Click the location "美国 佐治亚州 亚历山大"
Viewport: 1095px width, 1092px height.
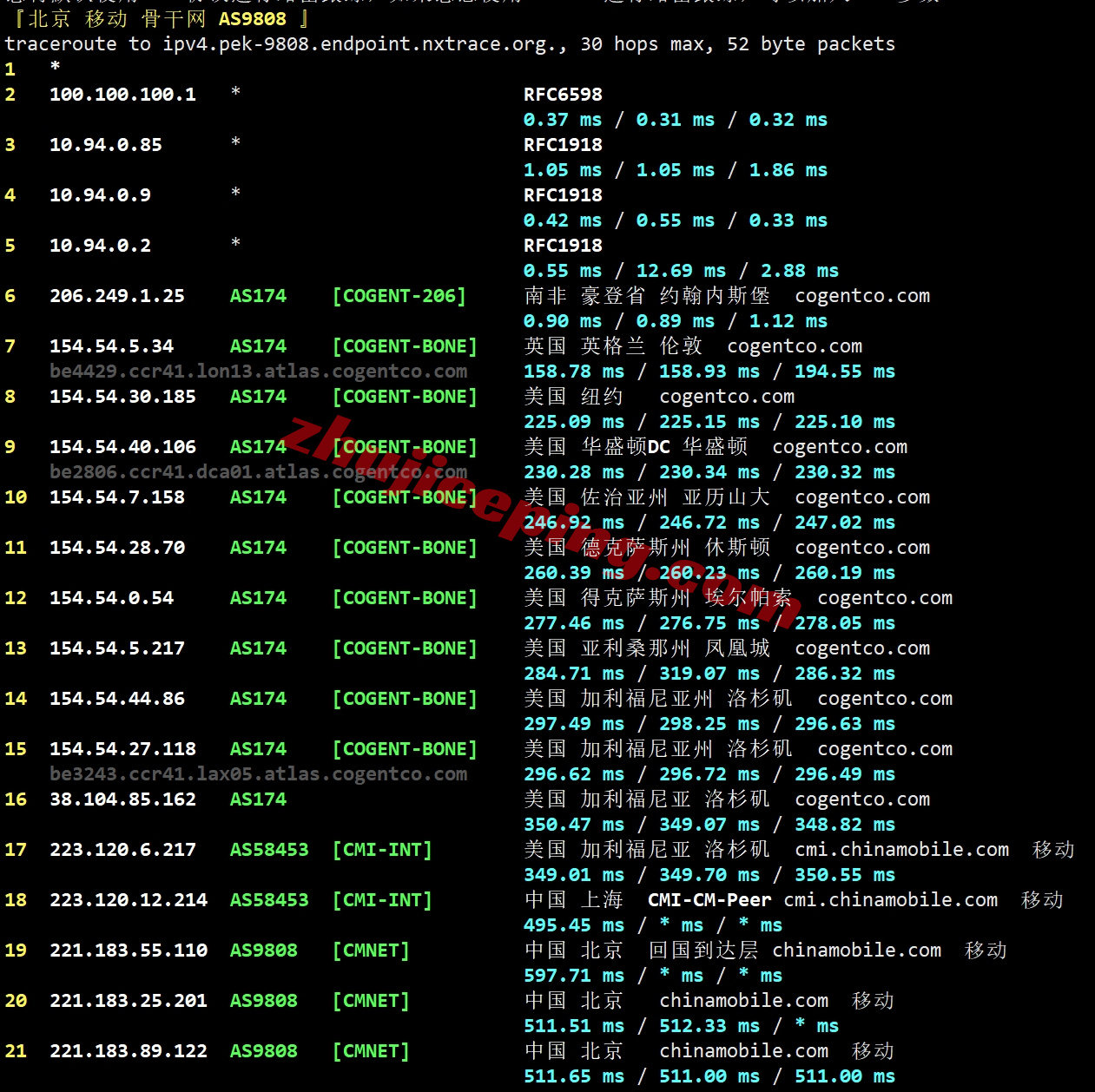coord(647,497)
